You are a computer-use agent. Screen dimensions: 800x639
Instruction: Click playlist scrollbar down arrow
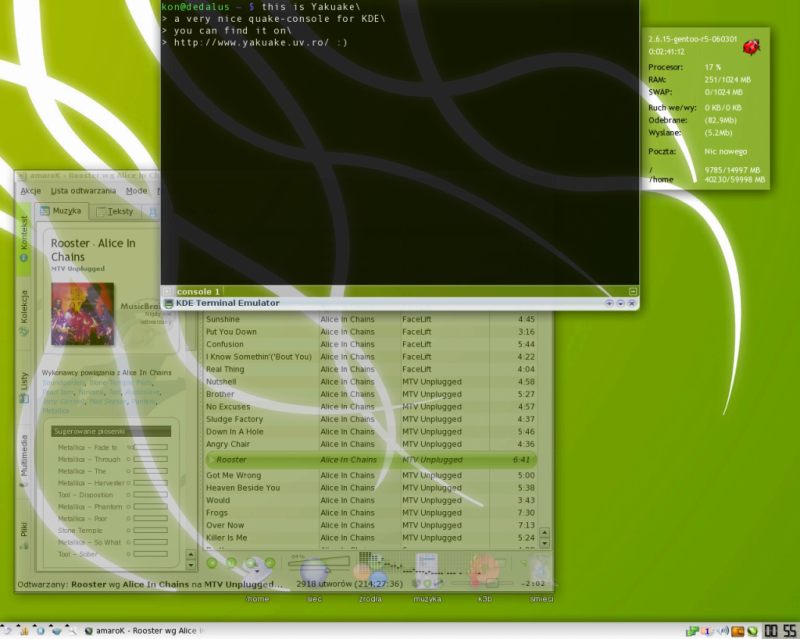coord(544,544)
